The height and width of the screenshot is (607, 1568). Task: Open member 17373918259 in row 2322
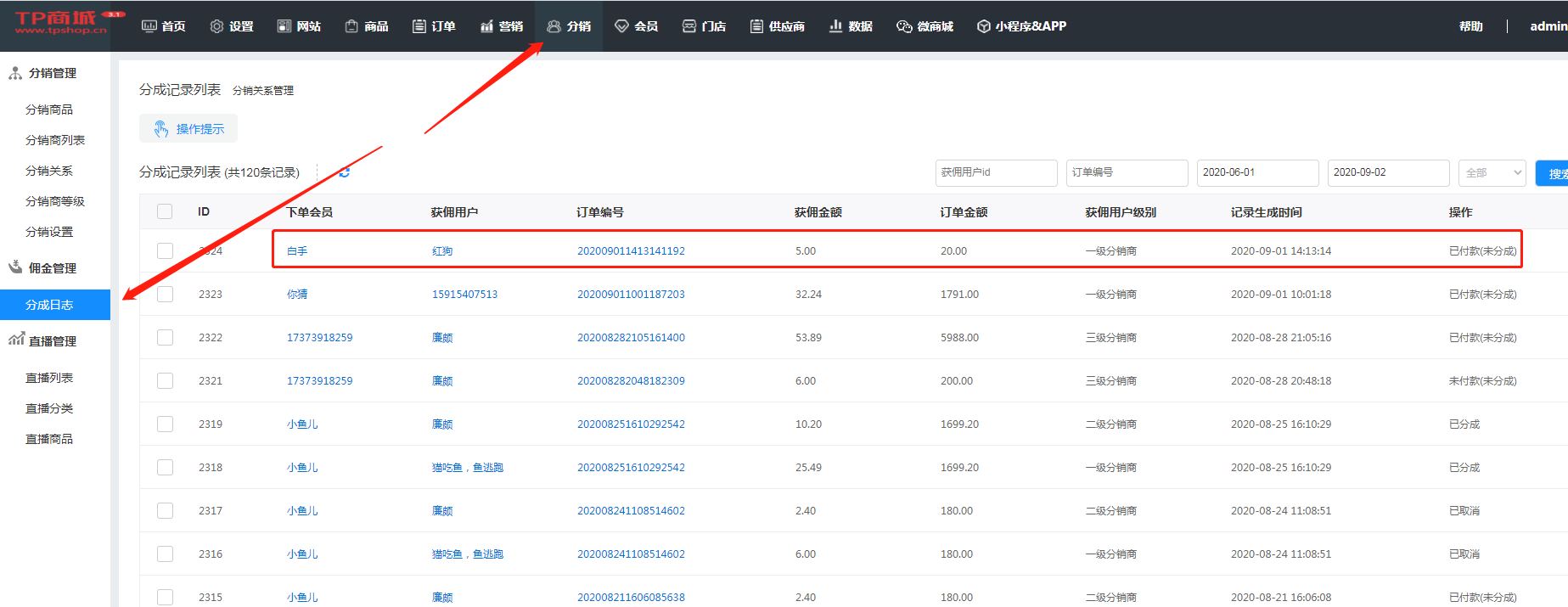pyautogui.click(x=319, y=338)
